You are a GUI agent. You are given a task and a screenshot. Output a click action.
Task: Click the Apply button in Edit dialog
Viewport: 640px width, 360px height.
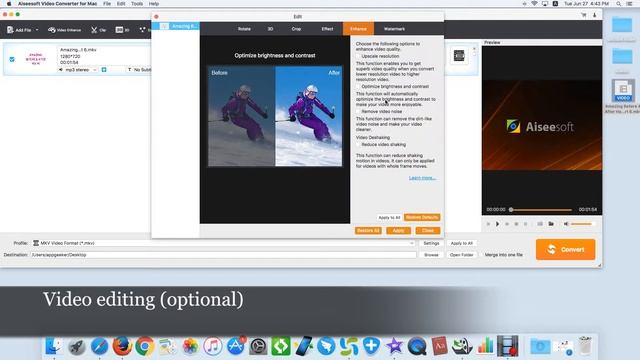click(398, 231)
